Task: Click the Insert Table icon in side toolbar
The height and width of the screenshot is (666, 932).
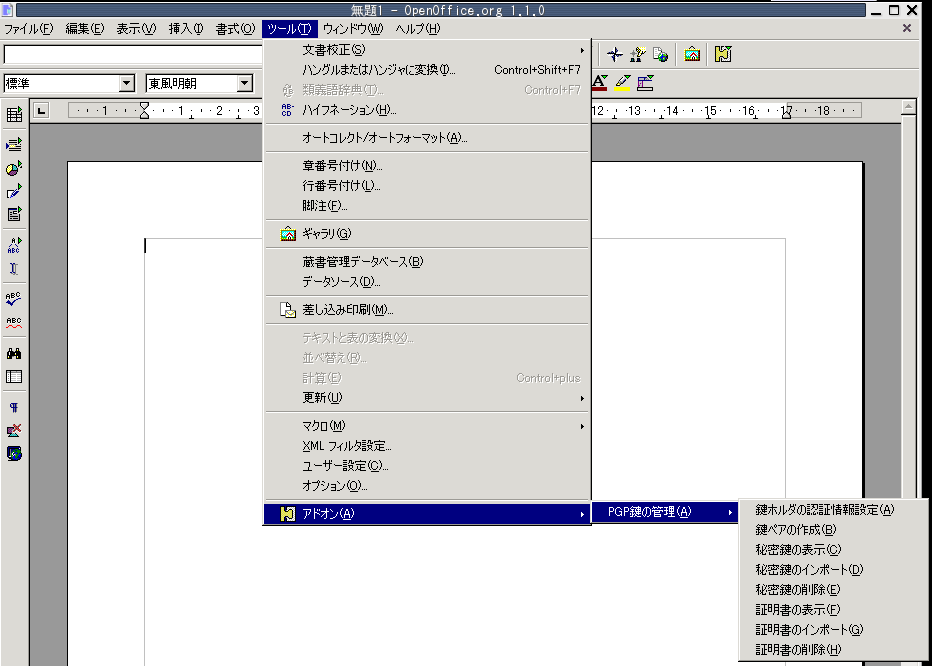Action: click(14, 115)
